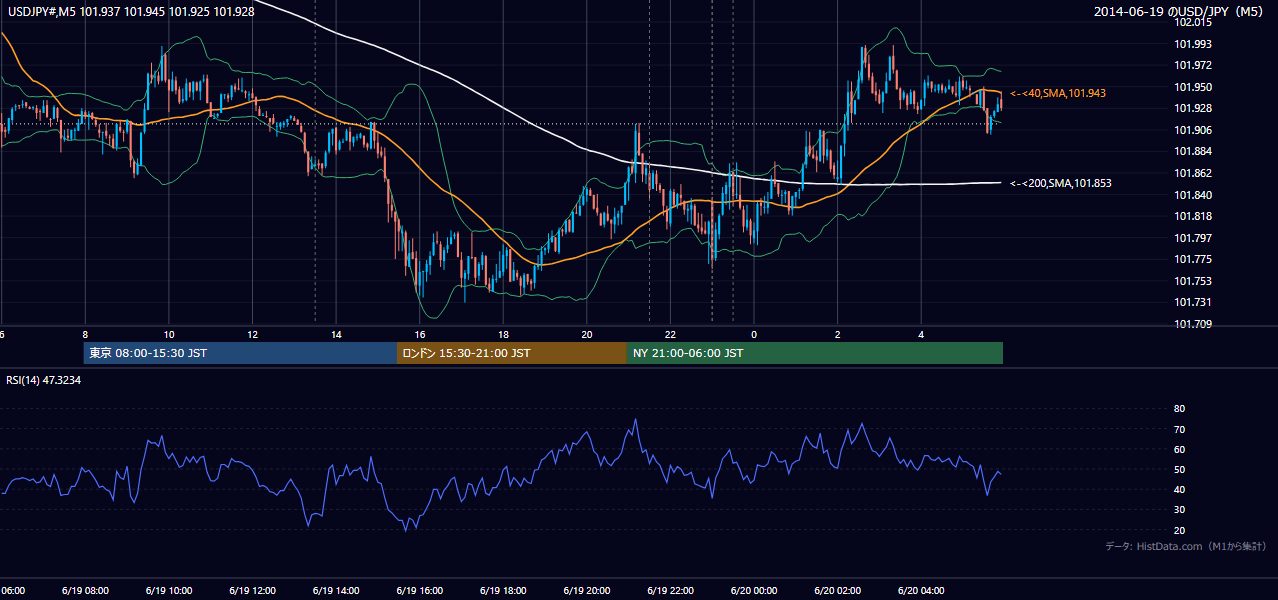Click hour 2 on the price chart axis
Screen dimensions: 1278x600
click(x=838, y=335)
